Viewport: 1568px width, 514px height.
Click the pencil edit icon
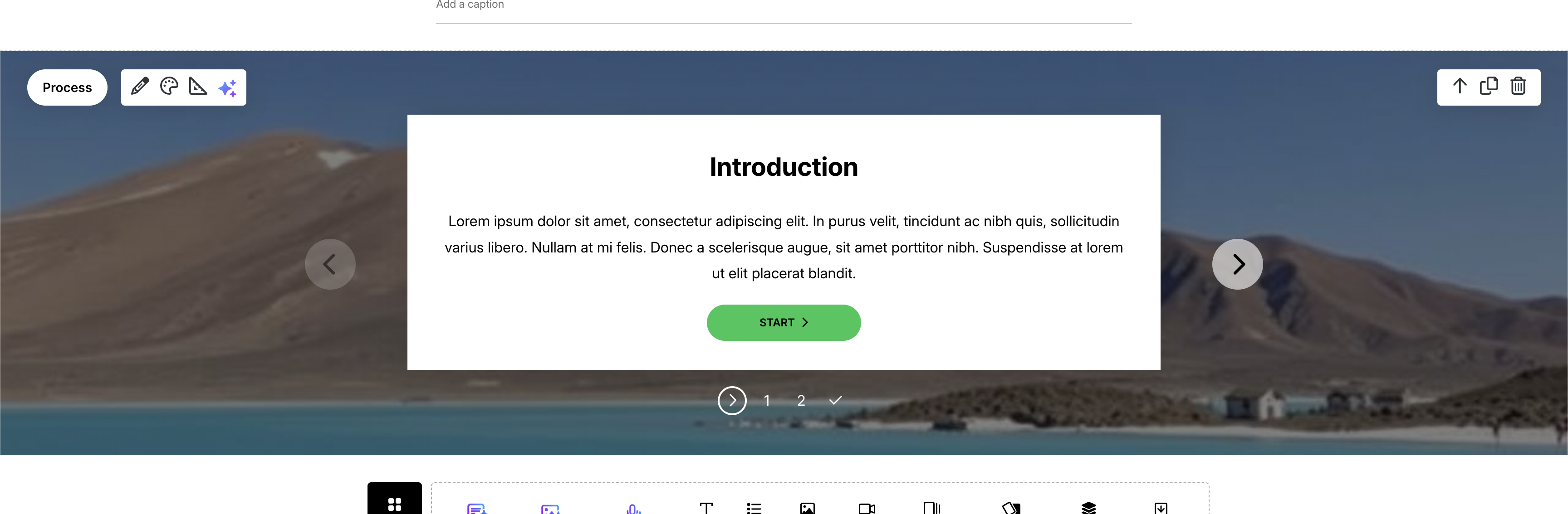click(140, 87)
